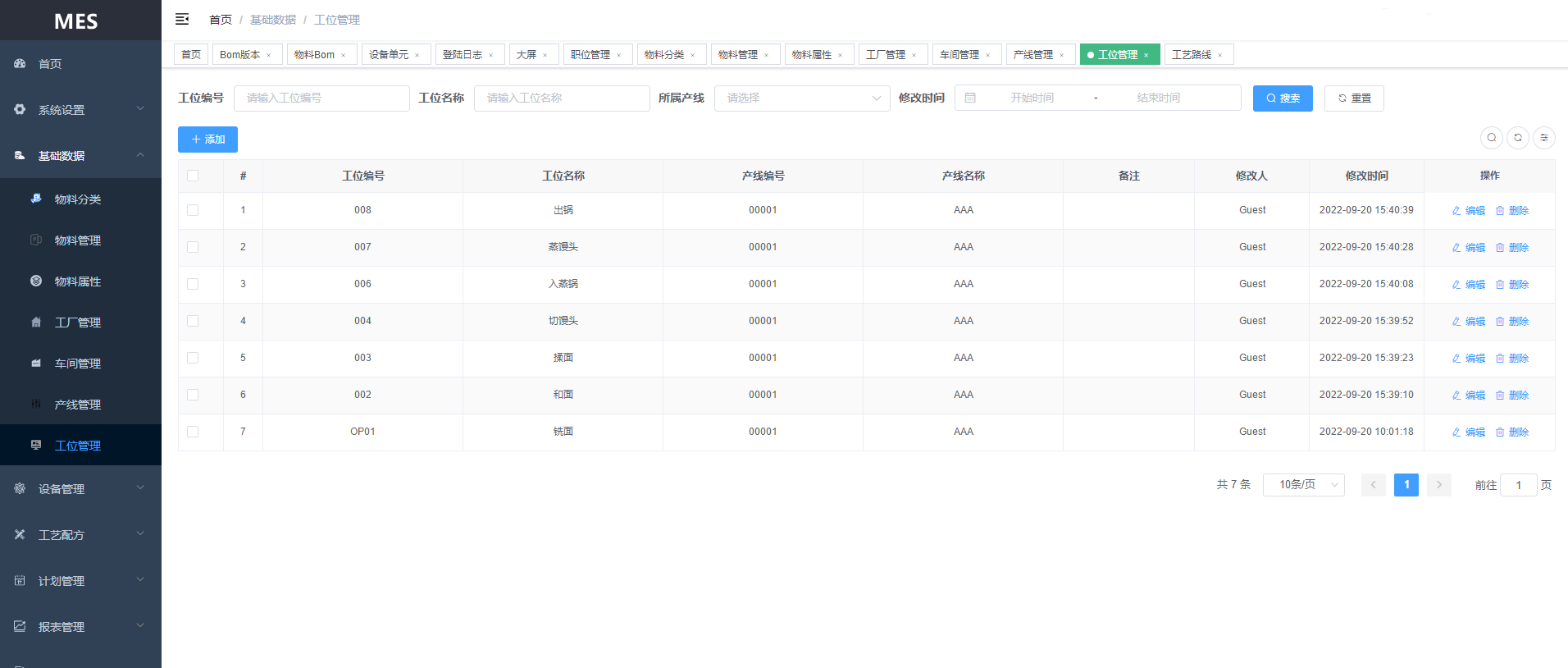Image resolution: width=1568 pixels, height=668 pixels.
Task: Close the Bom版本 tab with its x icon
Action: pos(268,56)
